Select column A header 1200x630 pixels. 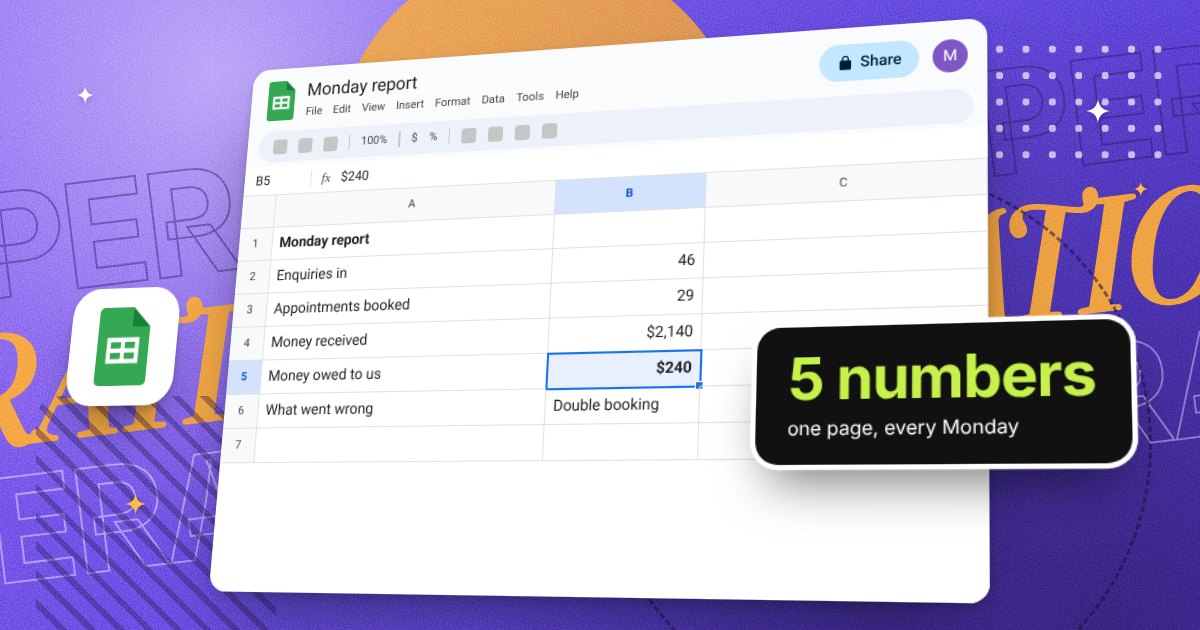pos(412,203)
